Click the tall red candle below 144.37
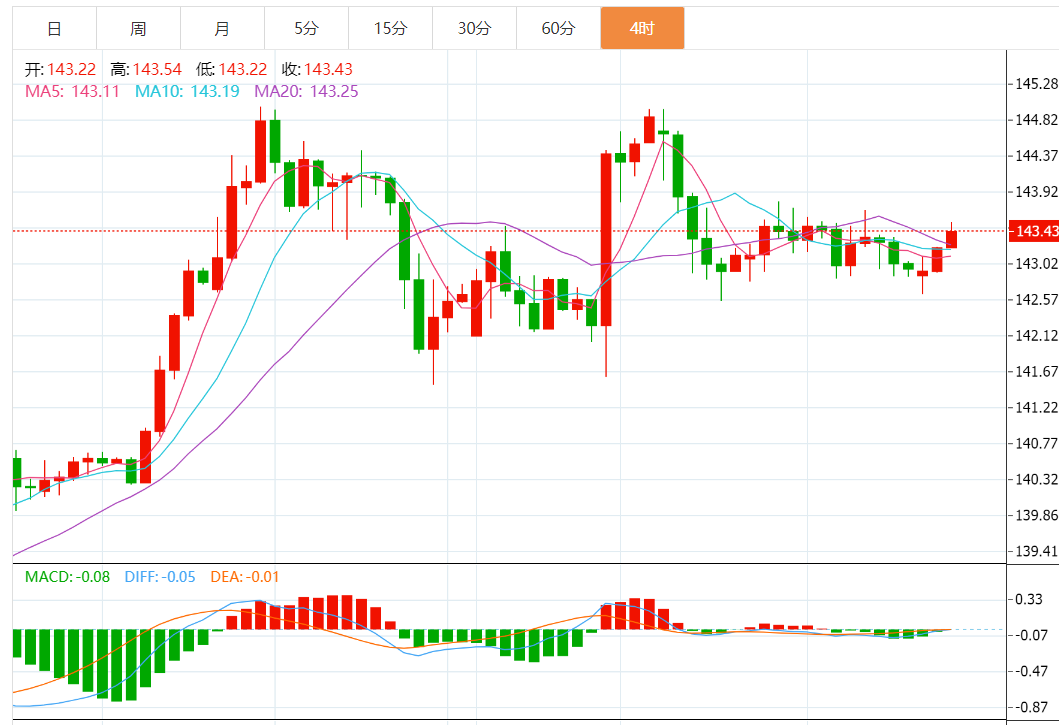 click(x=606, y=240)
